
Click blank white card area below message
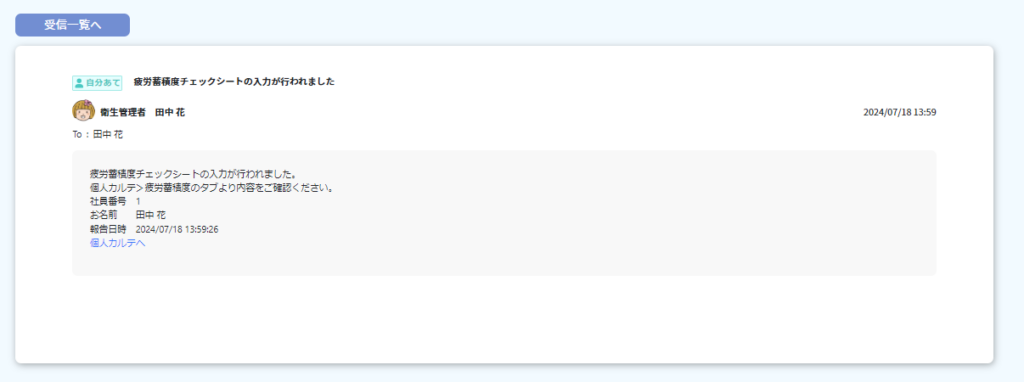tap(504, 320)
